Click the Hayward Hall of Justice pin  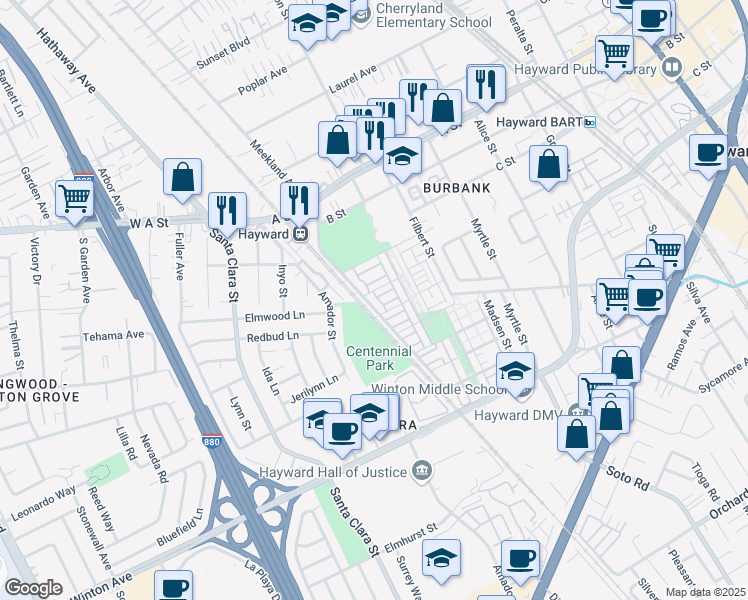[423, 472]
